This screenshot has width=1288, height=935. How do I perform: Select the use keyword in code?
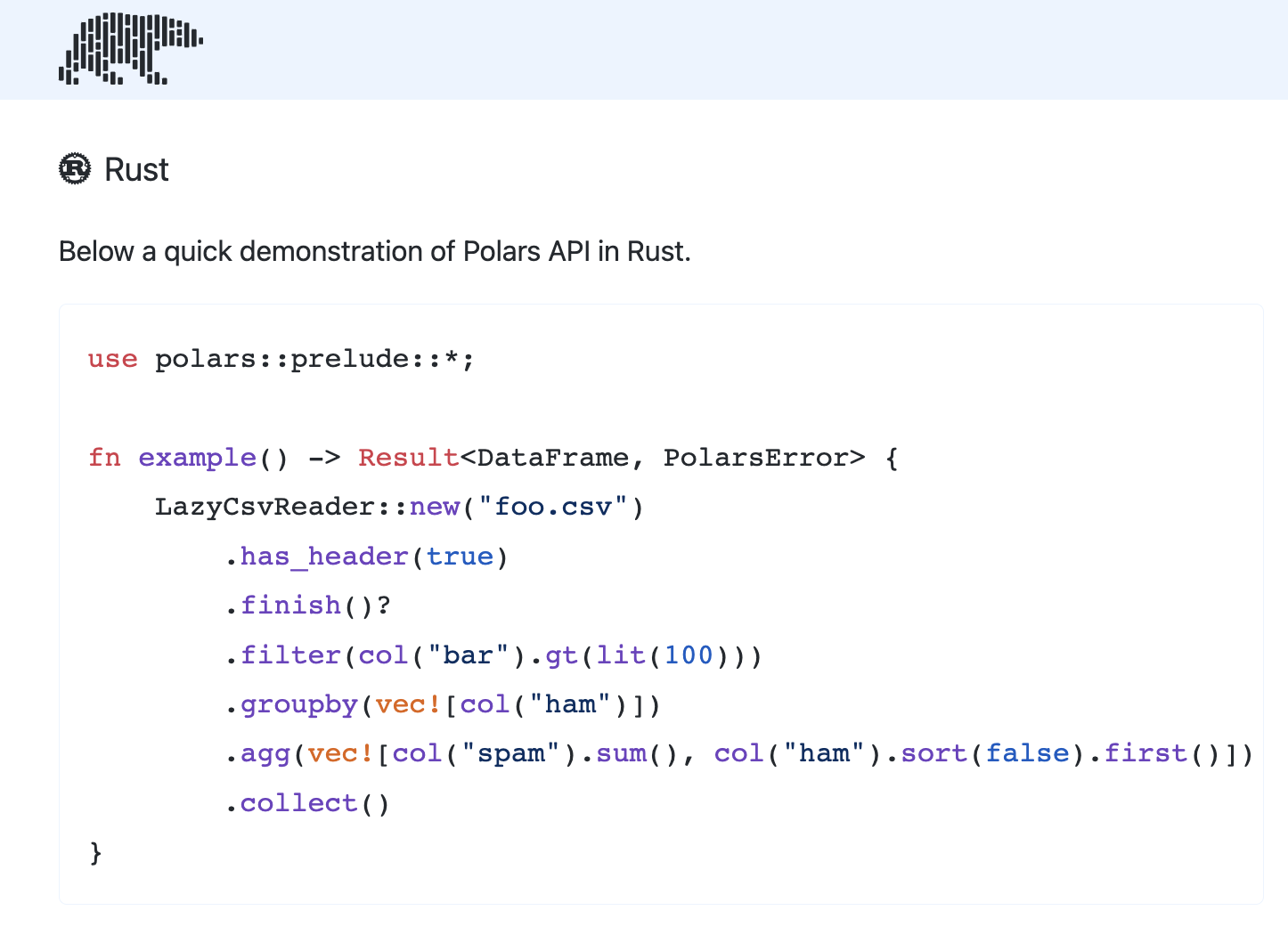click(x=111, y=358)
